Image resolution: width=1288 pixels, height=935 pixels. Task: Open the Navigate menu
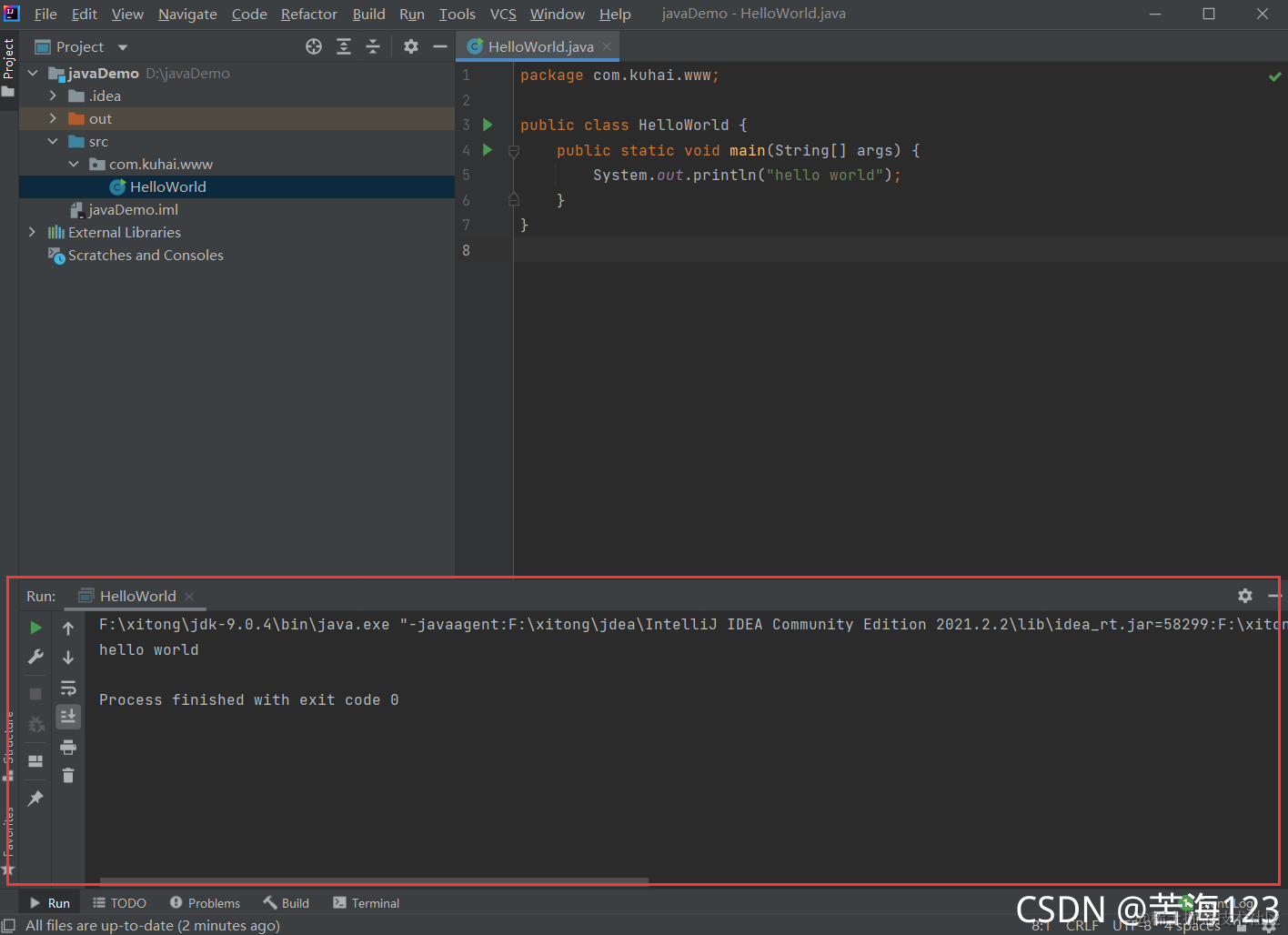point(187,14)
